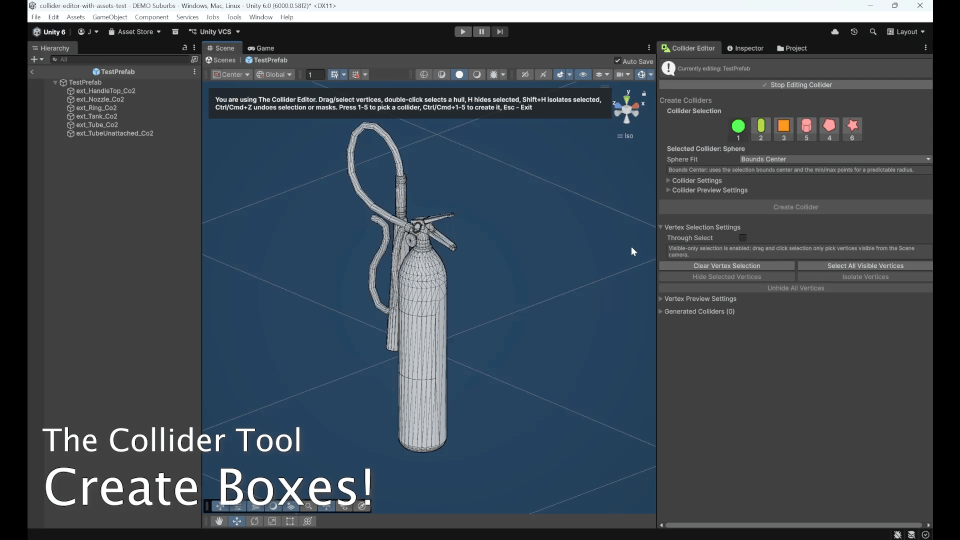The height and width of the screenshot is (540, 960).
Task: Switch to the Inspector tab
Action: tap(745, 48)
